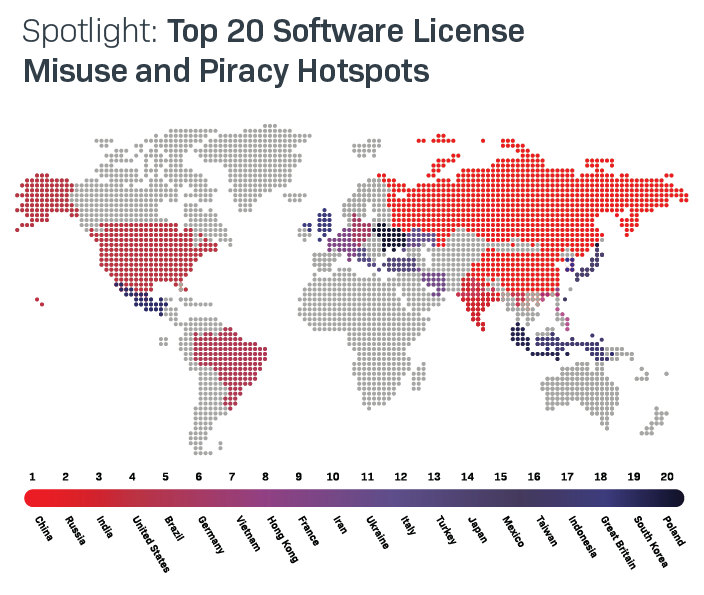This screenshot has width=704, height=595.
Task: Click rank number 1 above the gradient
Action: pyautogui.click(x=32, y=476)
